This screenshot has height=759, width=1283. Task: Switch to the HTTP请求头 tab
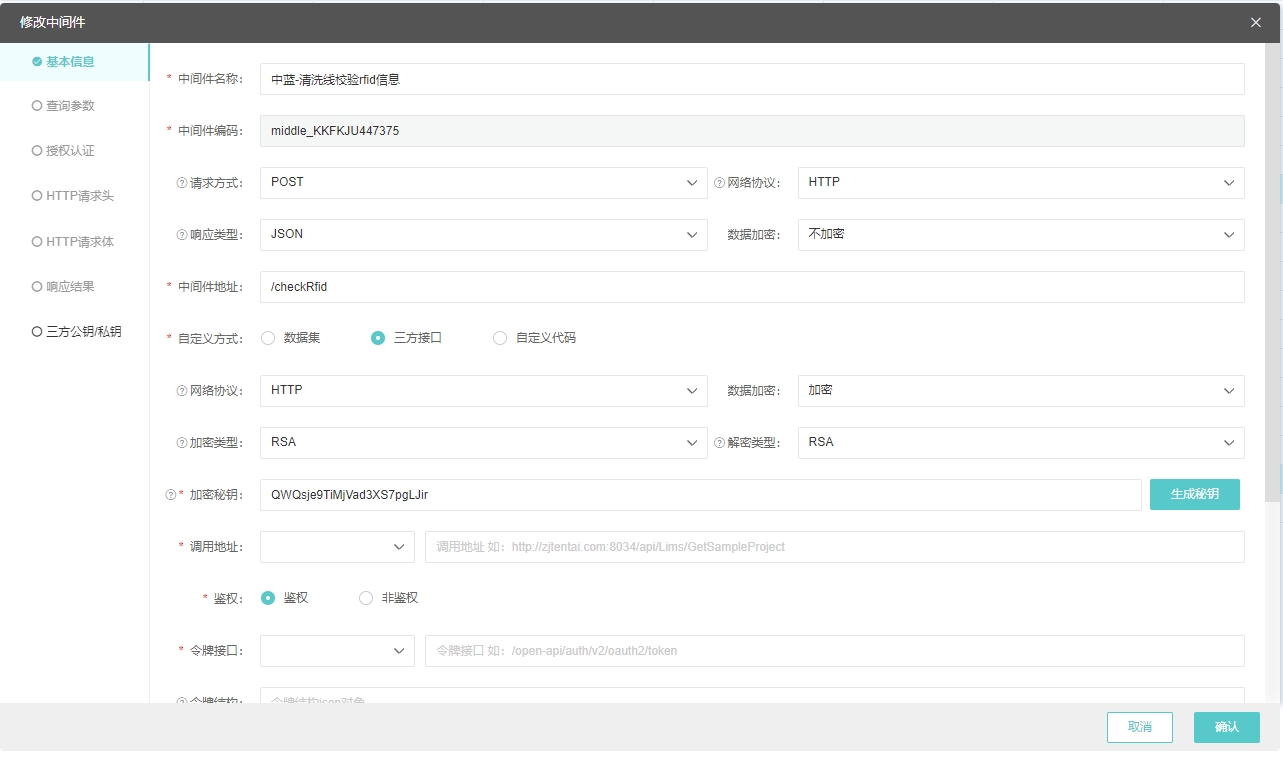pyautogui.click(x=75, y=196)
